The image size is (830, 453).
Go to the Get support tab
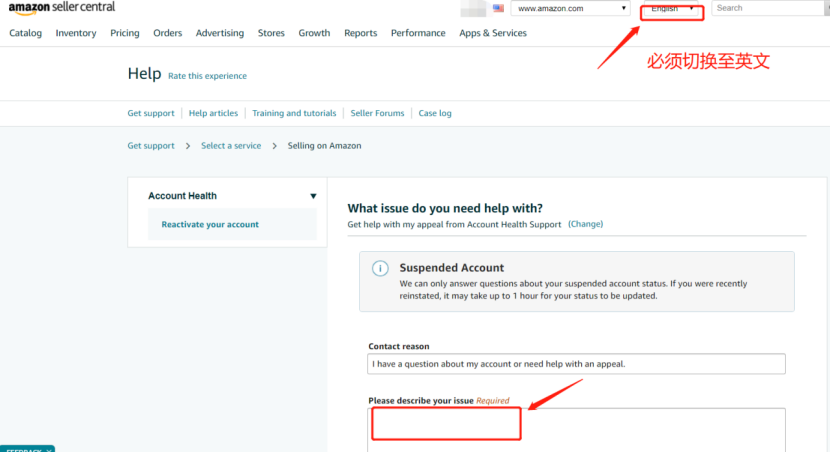pos(151,113)
